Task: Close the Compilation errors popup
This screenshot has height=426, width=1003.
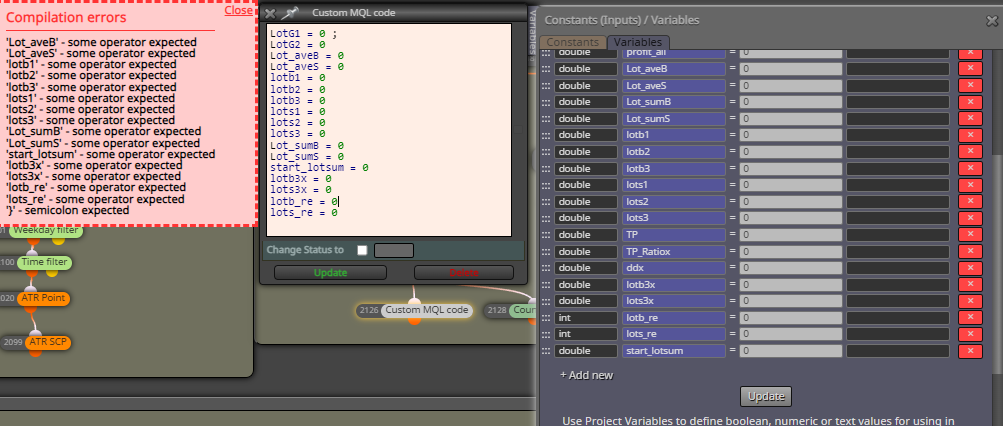Action: [x=238, y=11]
